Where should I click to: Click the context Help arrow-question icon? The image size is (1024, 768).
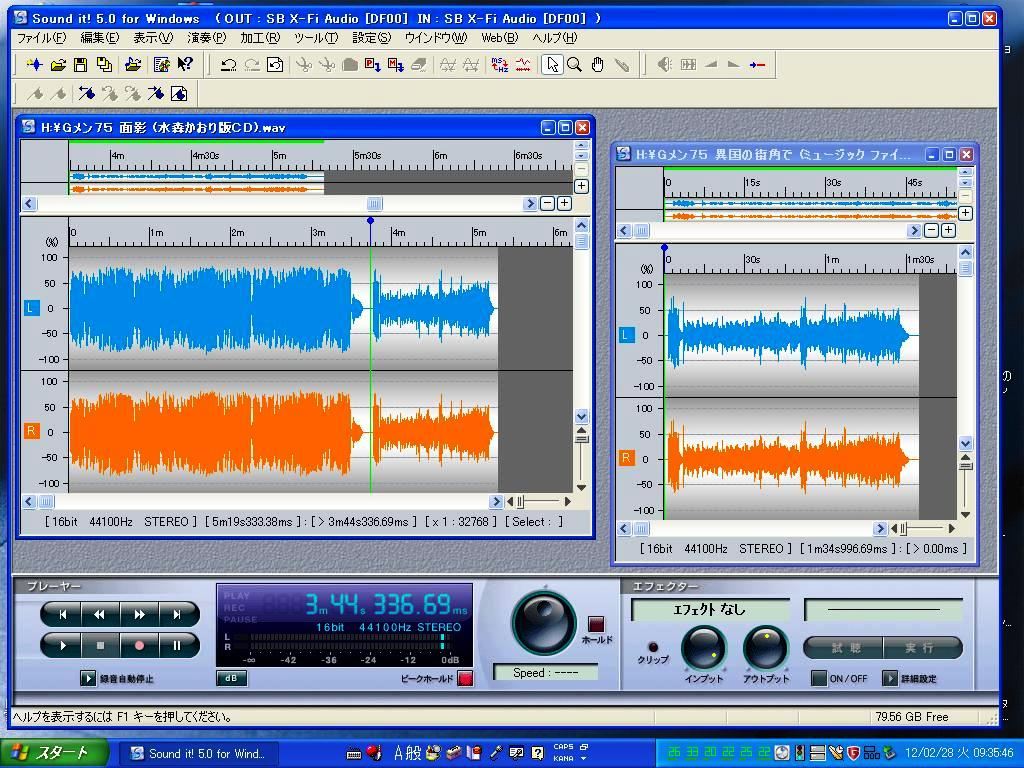pos(185,65)
